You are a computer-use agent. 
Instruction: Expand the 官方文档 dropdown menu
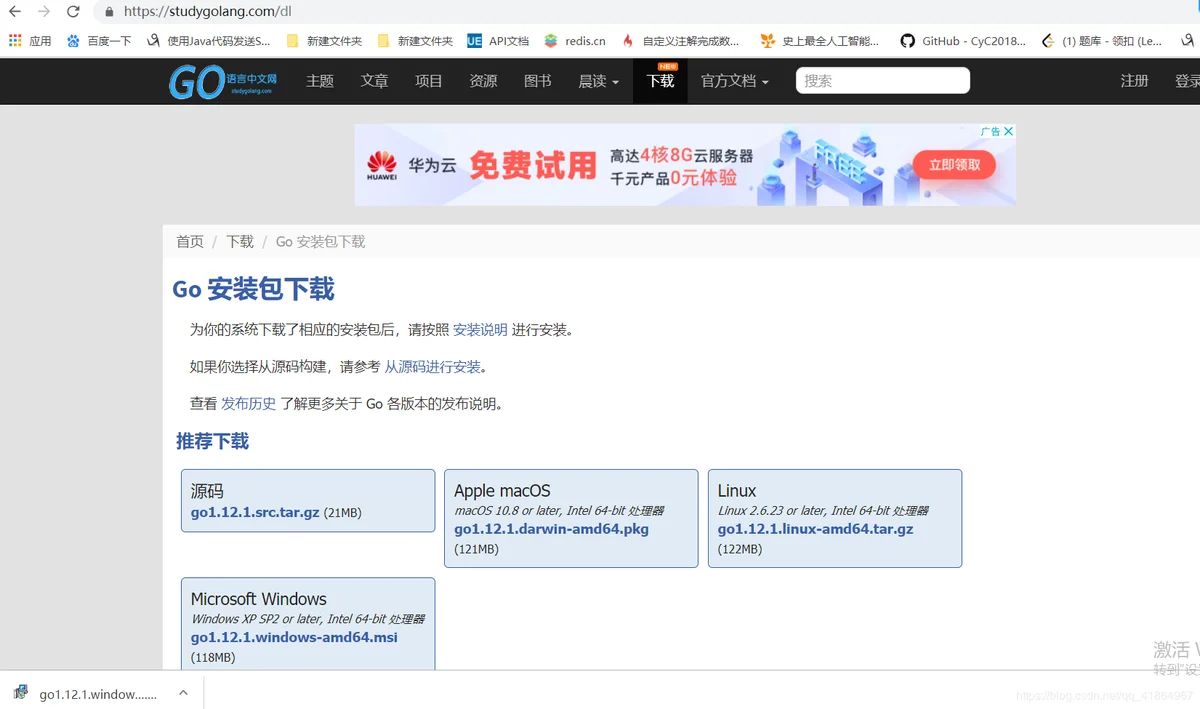click(734, 81)
